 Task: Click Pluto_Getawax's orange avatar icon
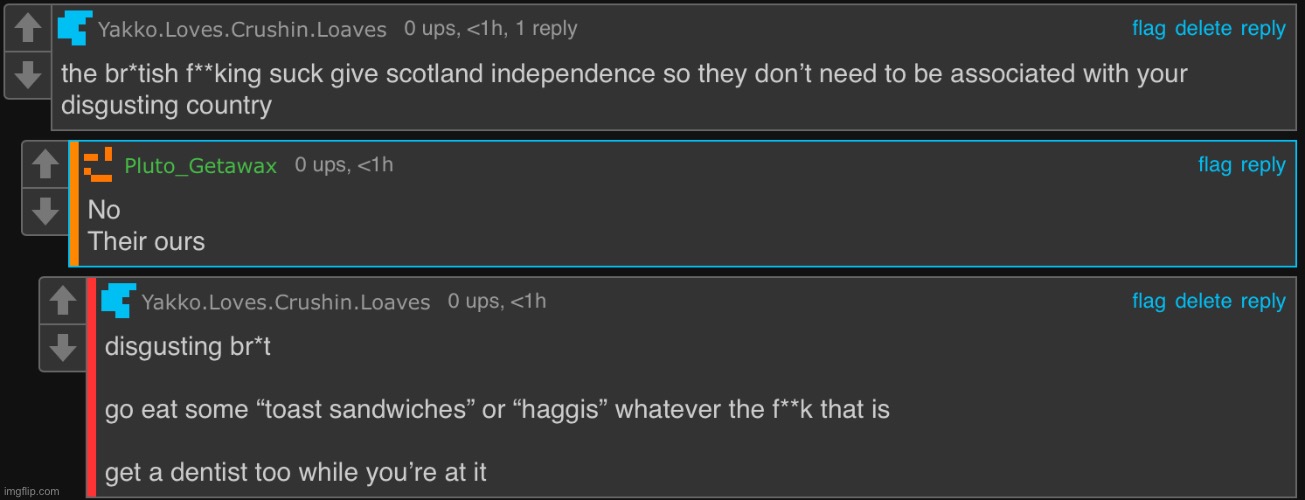pos(99,165)
